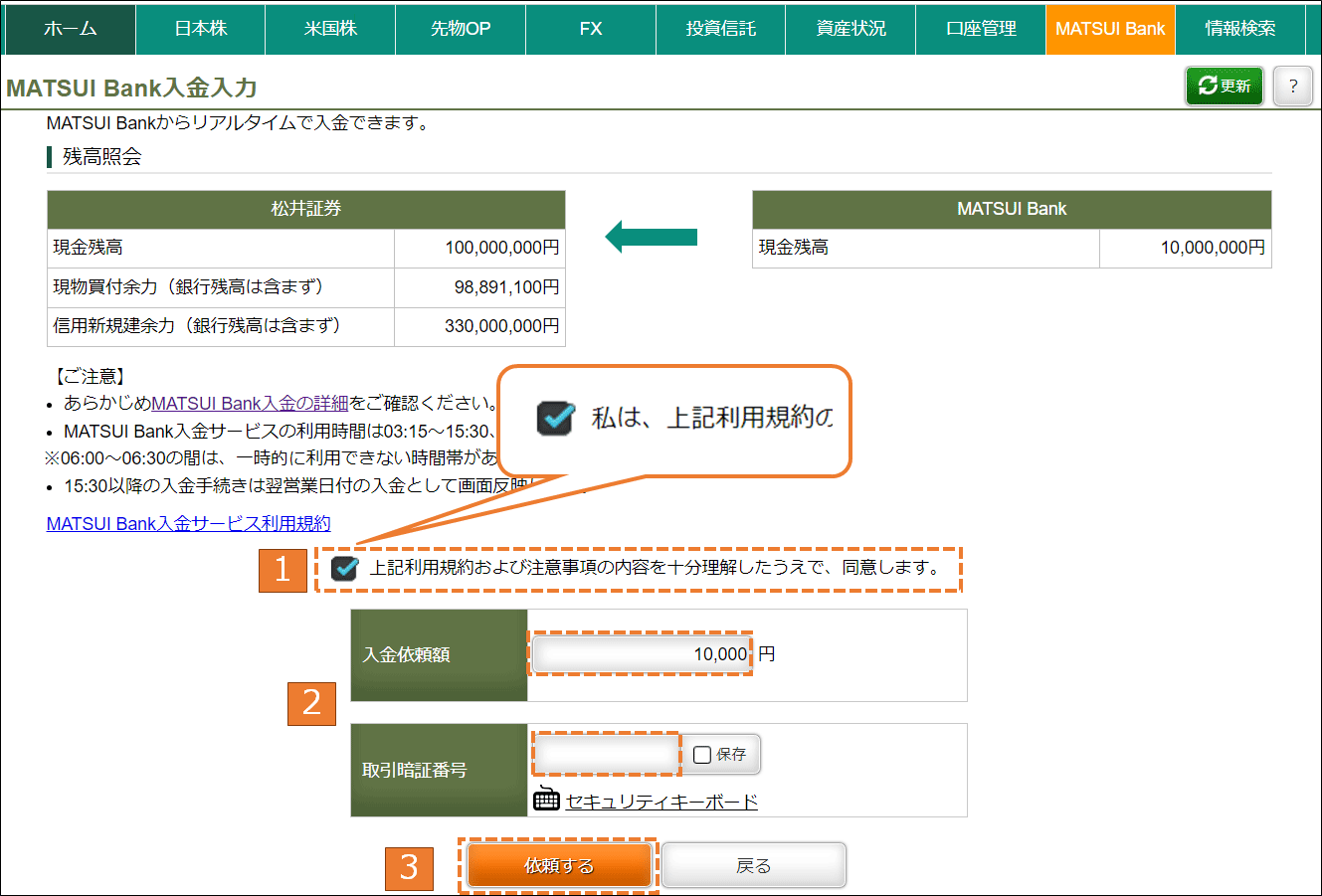Enable the 保存 checkbox

click(x=702, y=755)
